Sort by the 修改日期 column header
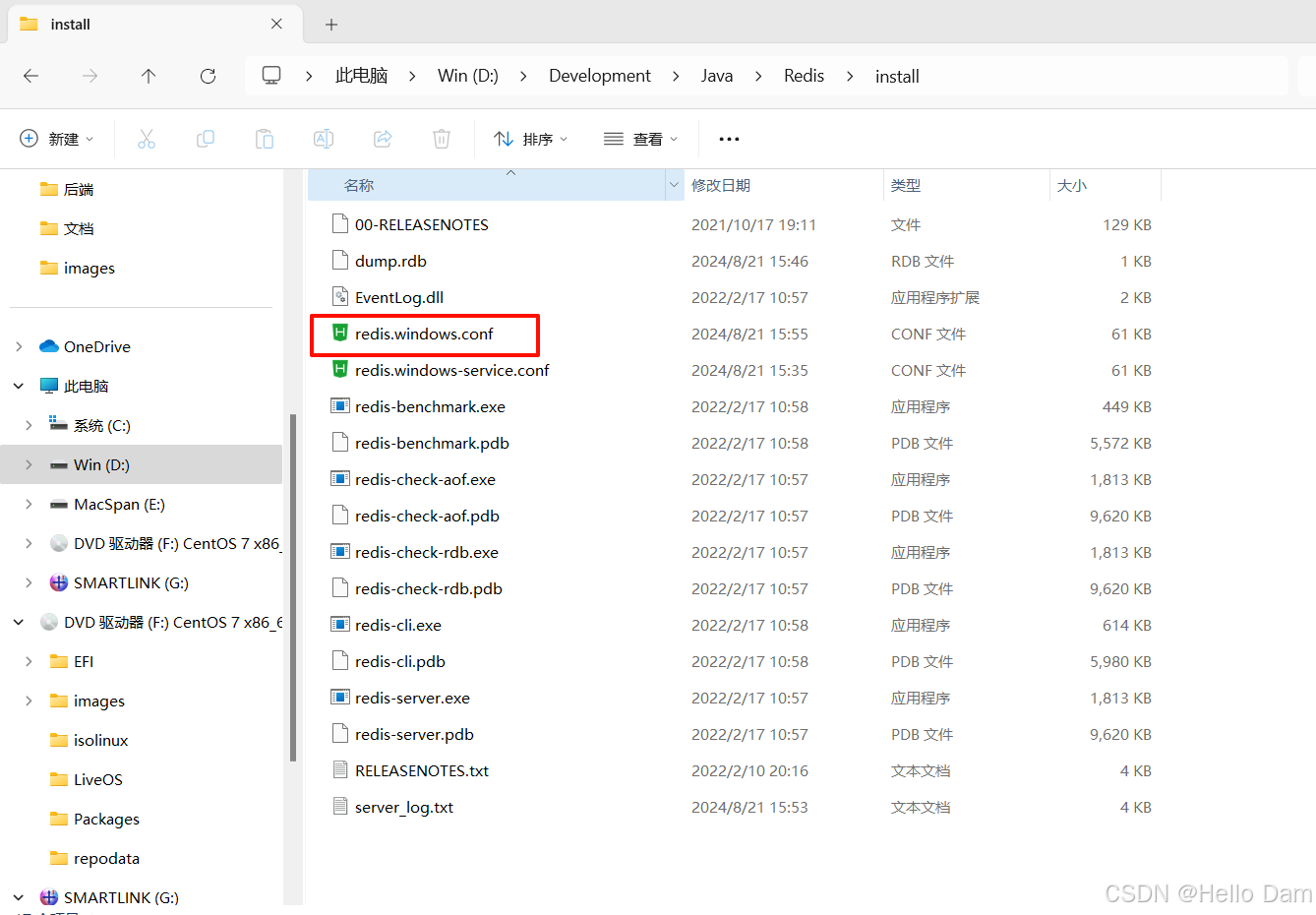1316x915 pixels. click(x=721, y=185)
